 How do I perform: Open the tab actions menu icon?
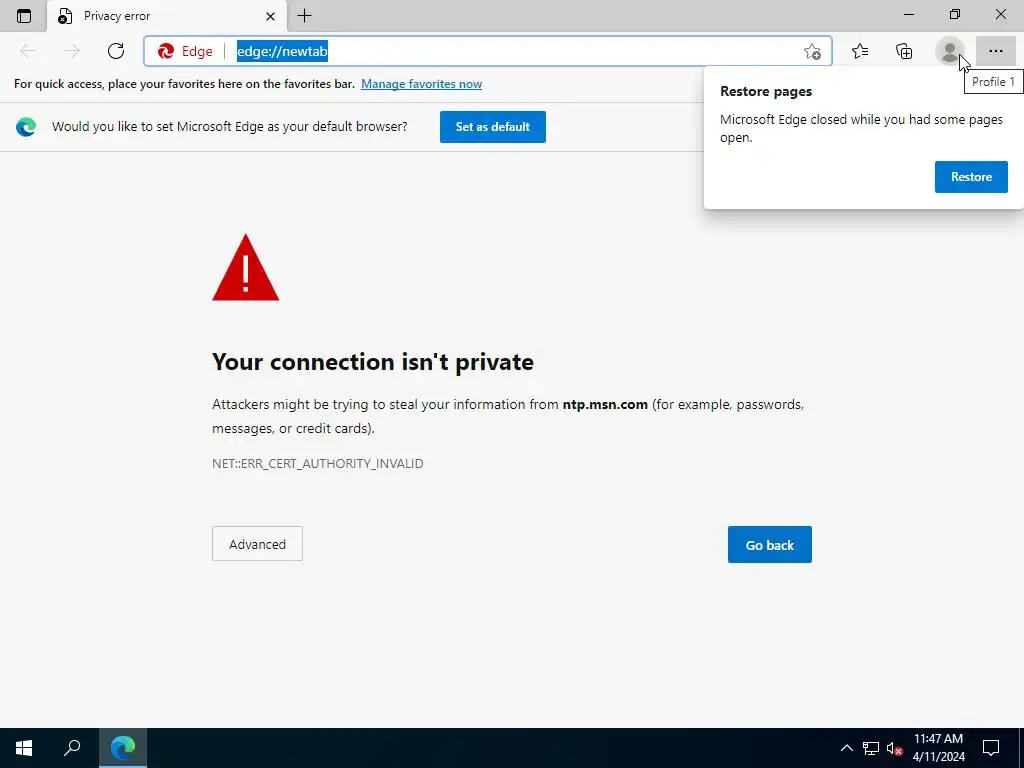click(24, 16)
